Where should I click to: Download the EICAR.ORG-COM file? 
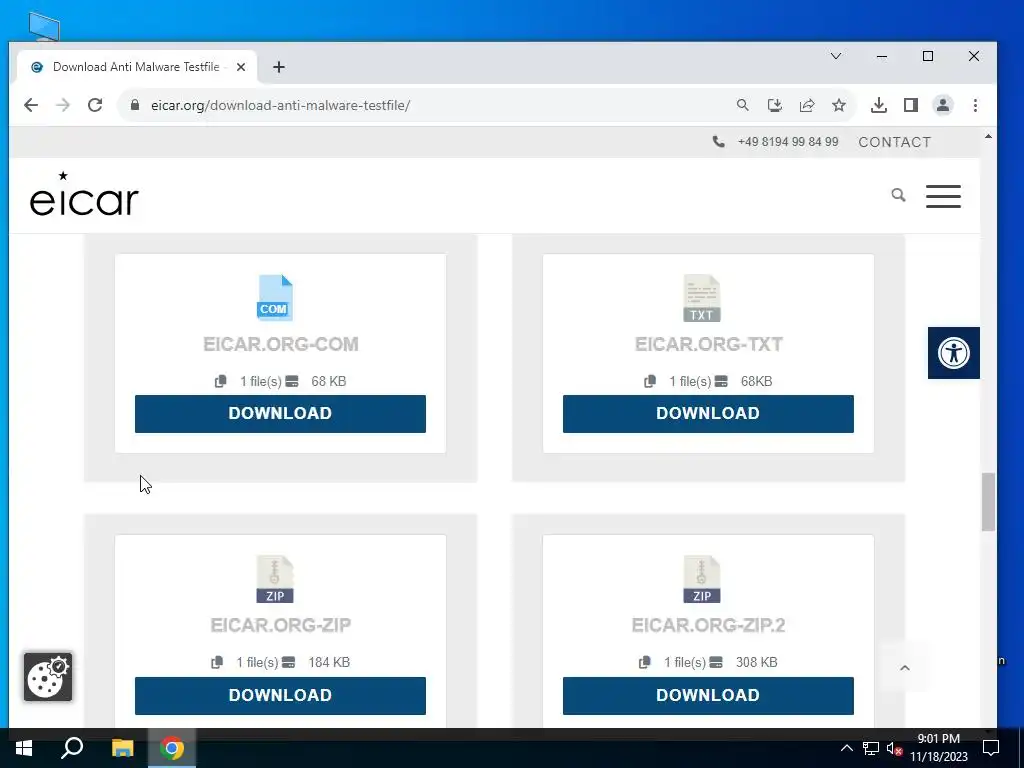[280, 413]
